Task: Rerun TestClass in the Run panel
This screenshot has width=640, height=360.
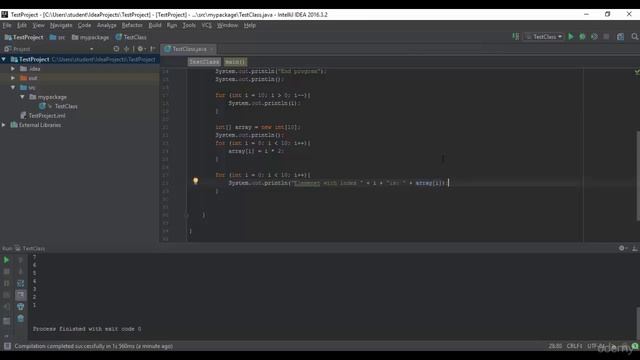Action: click(6, 260)
